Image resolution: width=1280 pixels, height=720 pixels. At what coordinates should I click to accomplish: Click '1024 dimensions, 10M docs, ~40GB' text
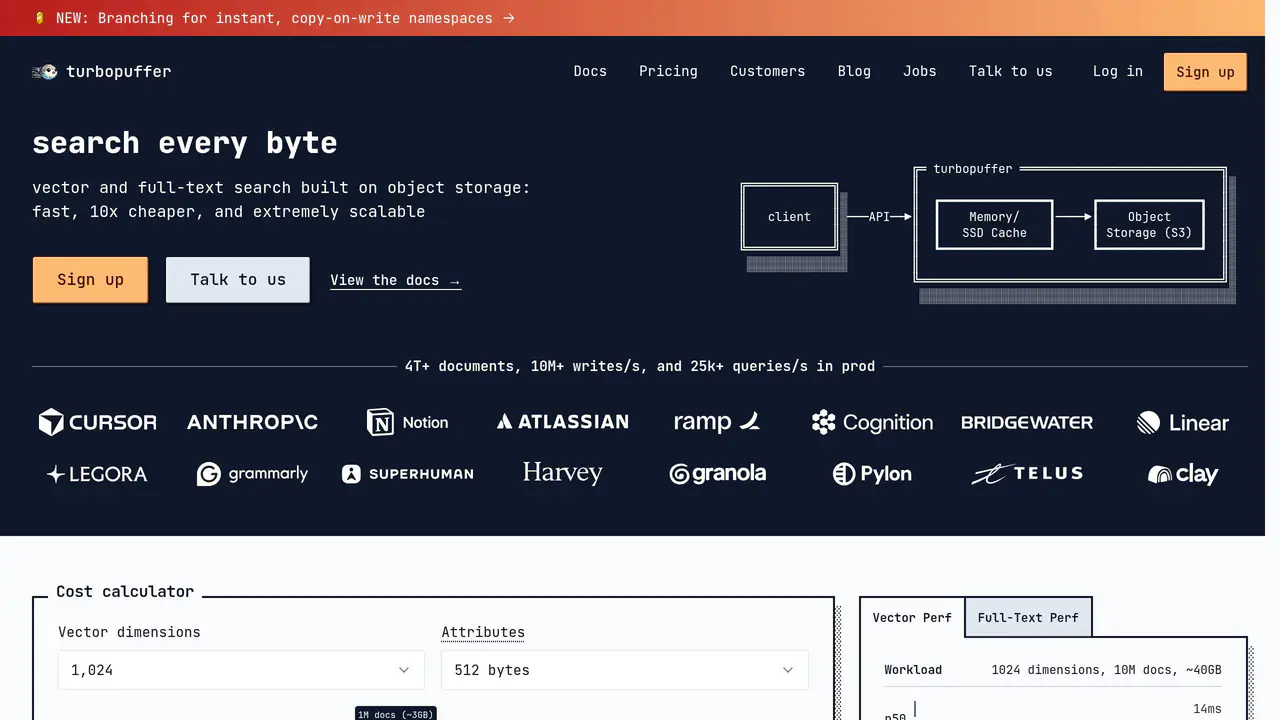click(x=1106, y=670)
